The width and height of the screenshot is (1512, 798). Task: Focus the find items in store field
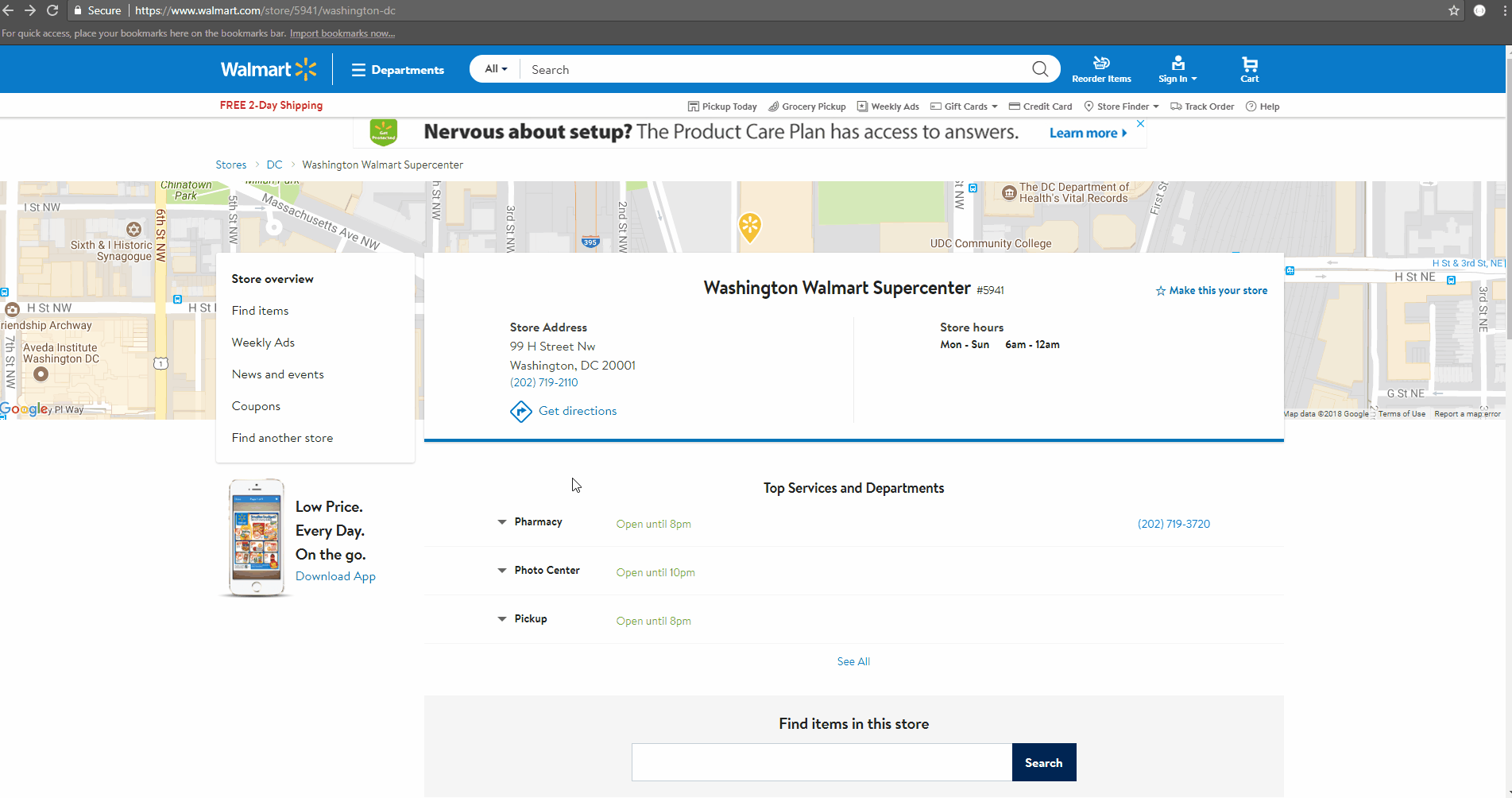coord(822,762)
